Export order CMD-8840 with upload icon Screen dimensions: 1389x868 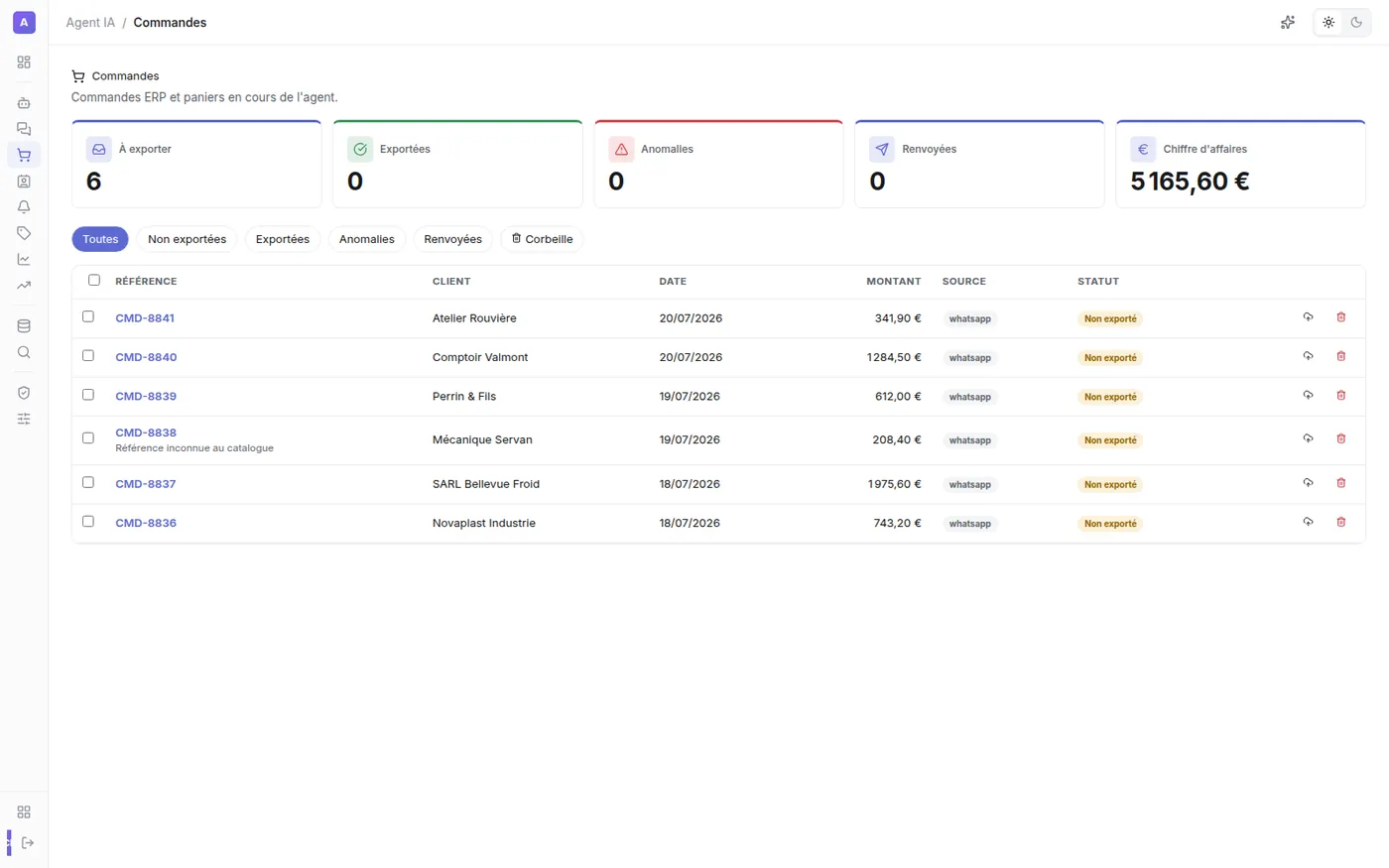click(x=1308, y=356)
